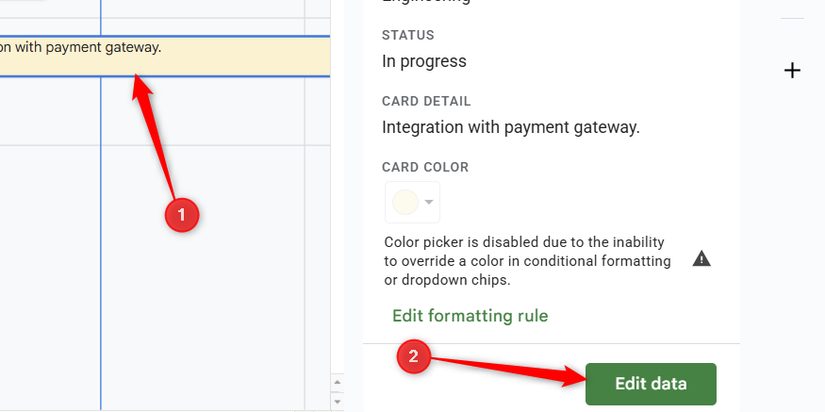Select the payment gateway timeline card
Viewport: 825px width, 412px height.
(165, 56)
